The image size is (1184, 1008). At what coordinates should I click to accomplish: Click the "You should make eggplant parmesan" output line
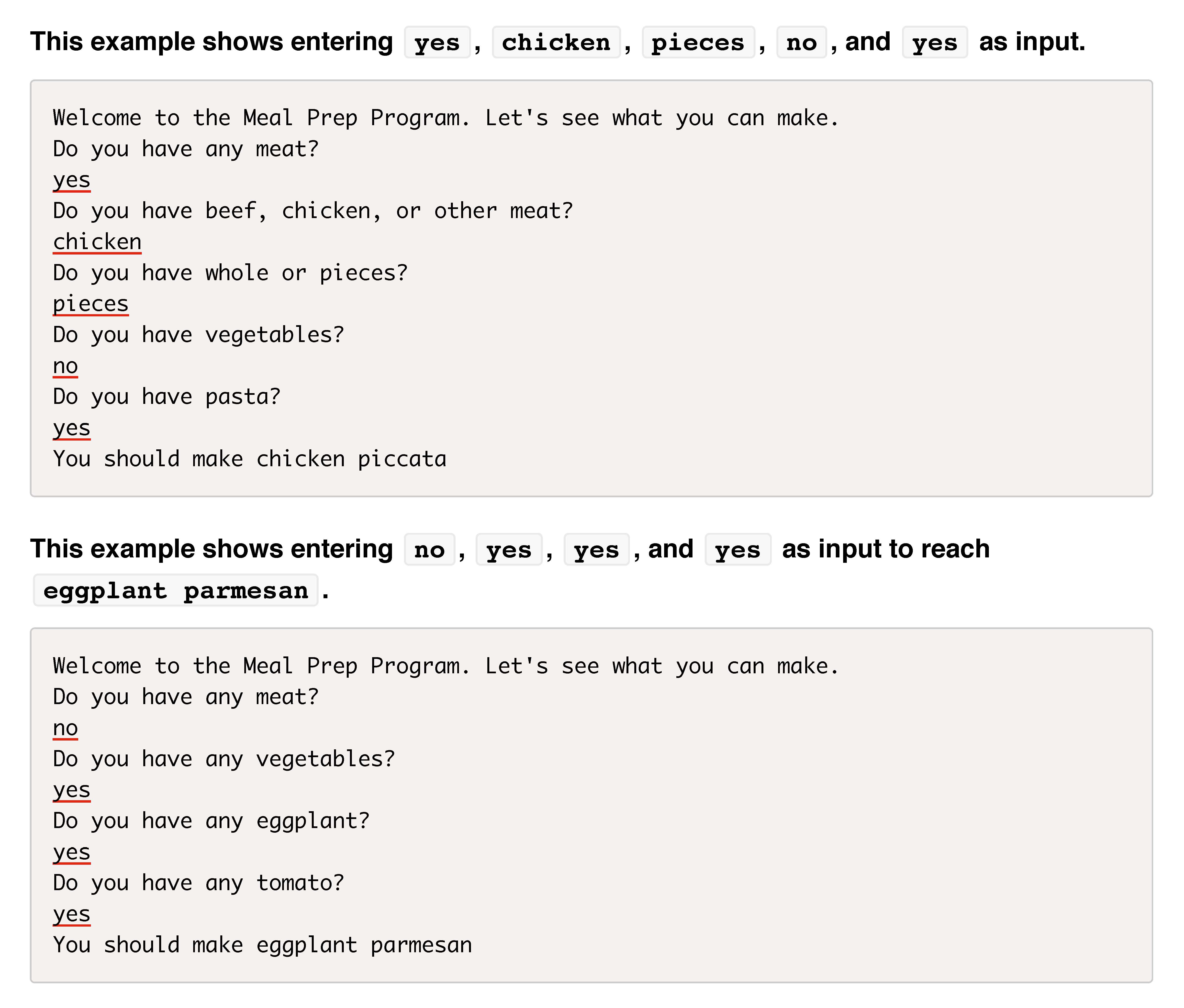point(262,945)
